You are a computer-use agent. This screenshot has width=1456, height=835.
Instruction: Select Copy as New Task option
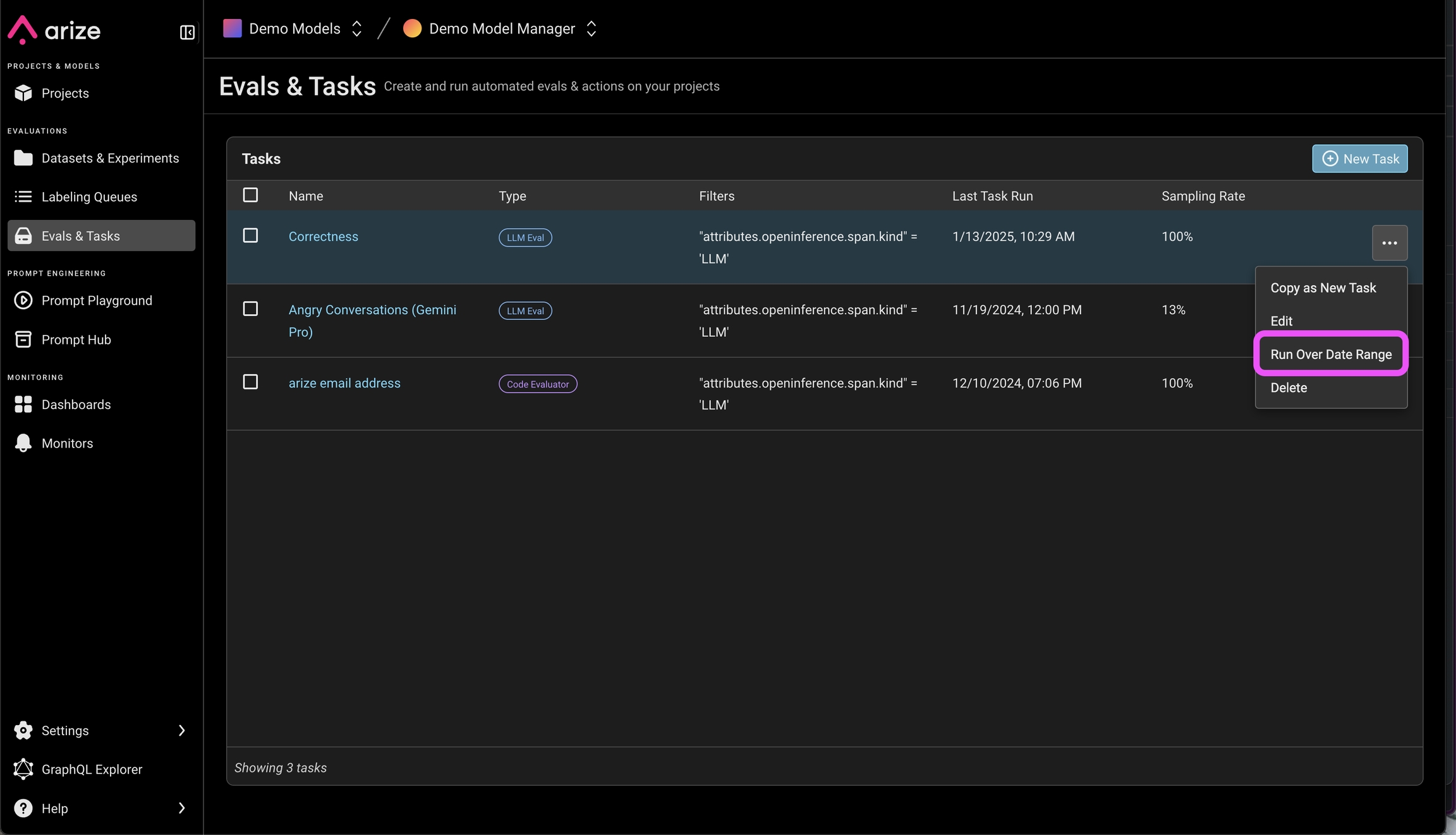[1323, 288]
